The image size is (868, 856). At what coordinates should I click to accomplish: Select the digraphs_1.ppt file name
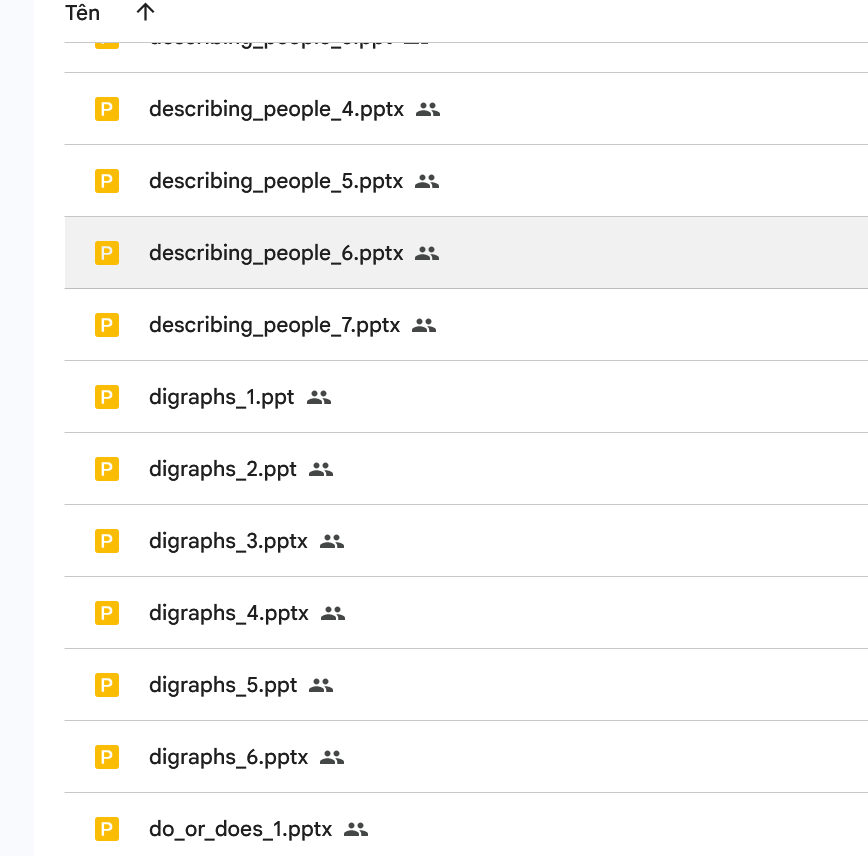(x=221, y=397)
